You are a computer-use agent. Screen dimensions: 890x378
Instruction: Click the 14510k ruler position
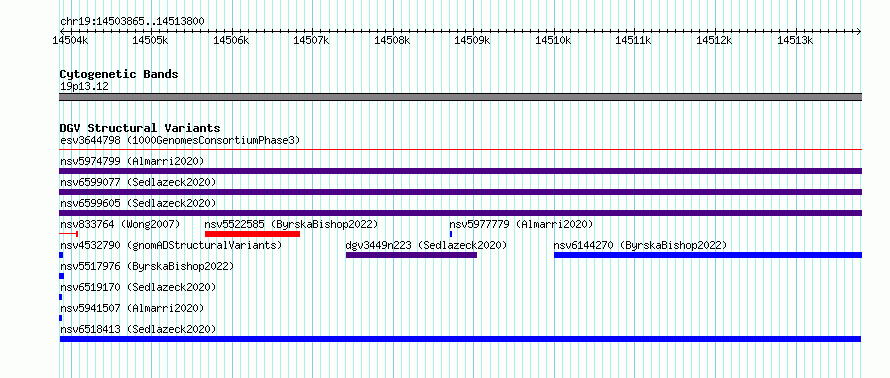(554, 40)
